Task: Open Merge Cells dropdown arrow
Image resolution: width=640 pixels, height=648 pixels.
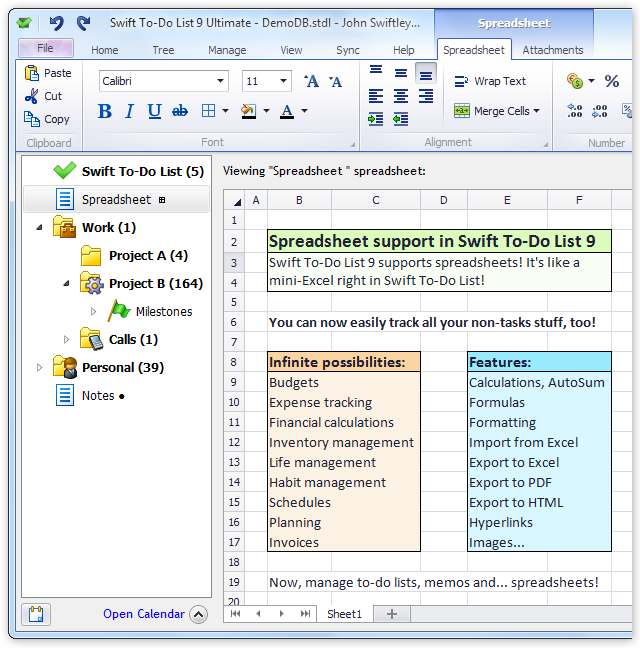Action: click(x=536, y=111)
